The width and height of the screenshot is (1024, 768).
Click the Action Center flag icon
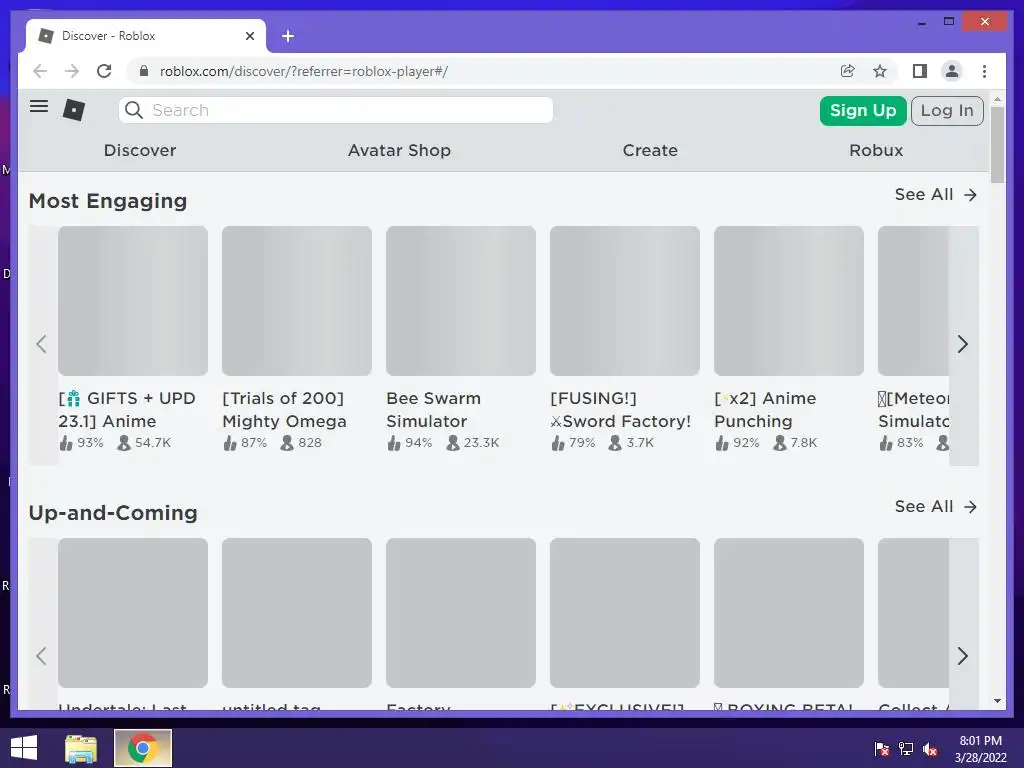point(881,749)
